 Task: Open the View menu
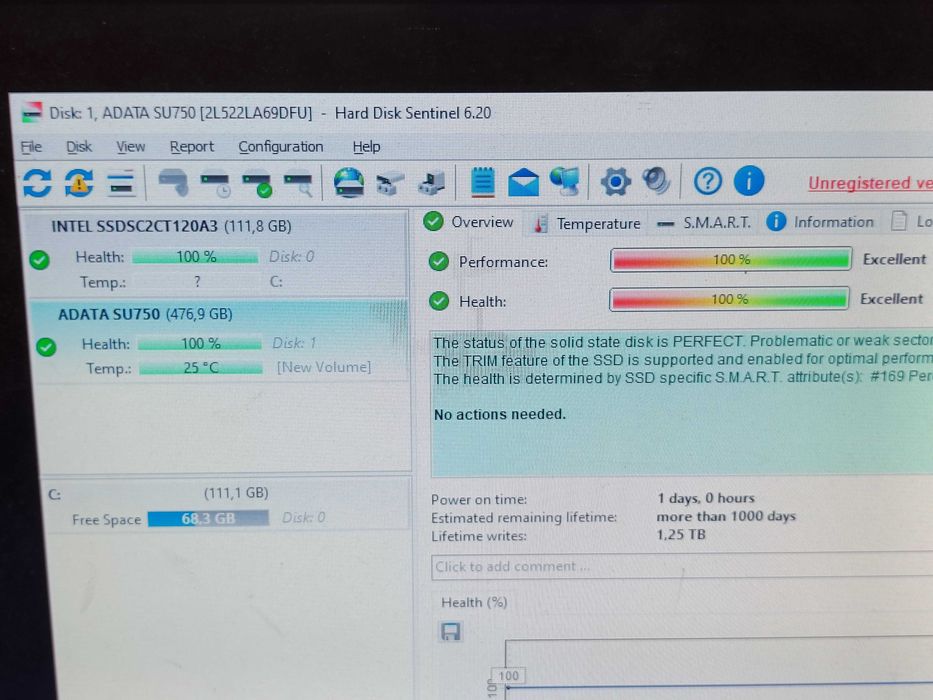[x=130, y=146]
